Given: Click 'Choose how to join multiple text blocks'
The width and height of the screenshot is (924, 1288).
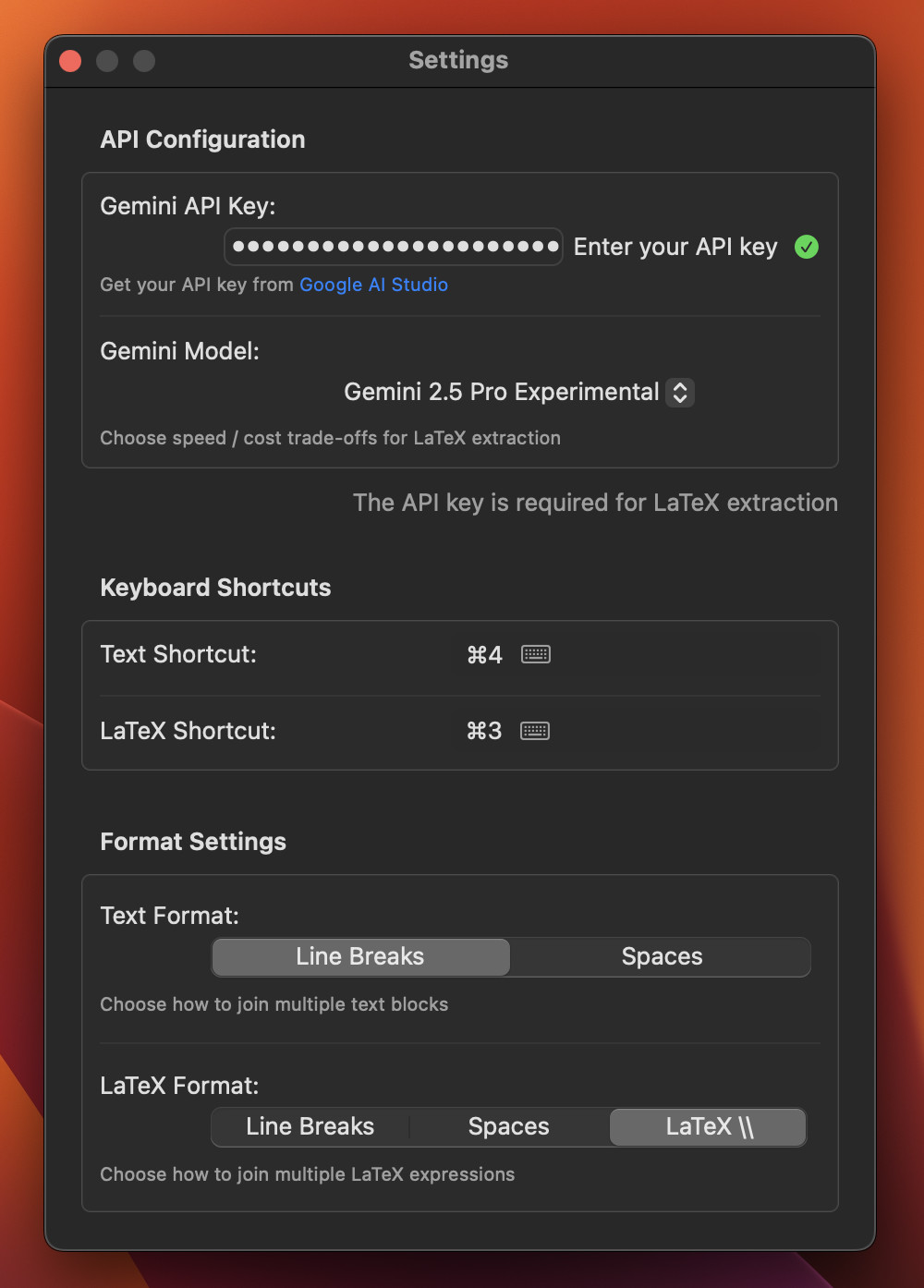Looking at the screenshot, I should tap(274, 1004).
